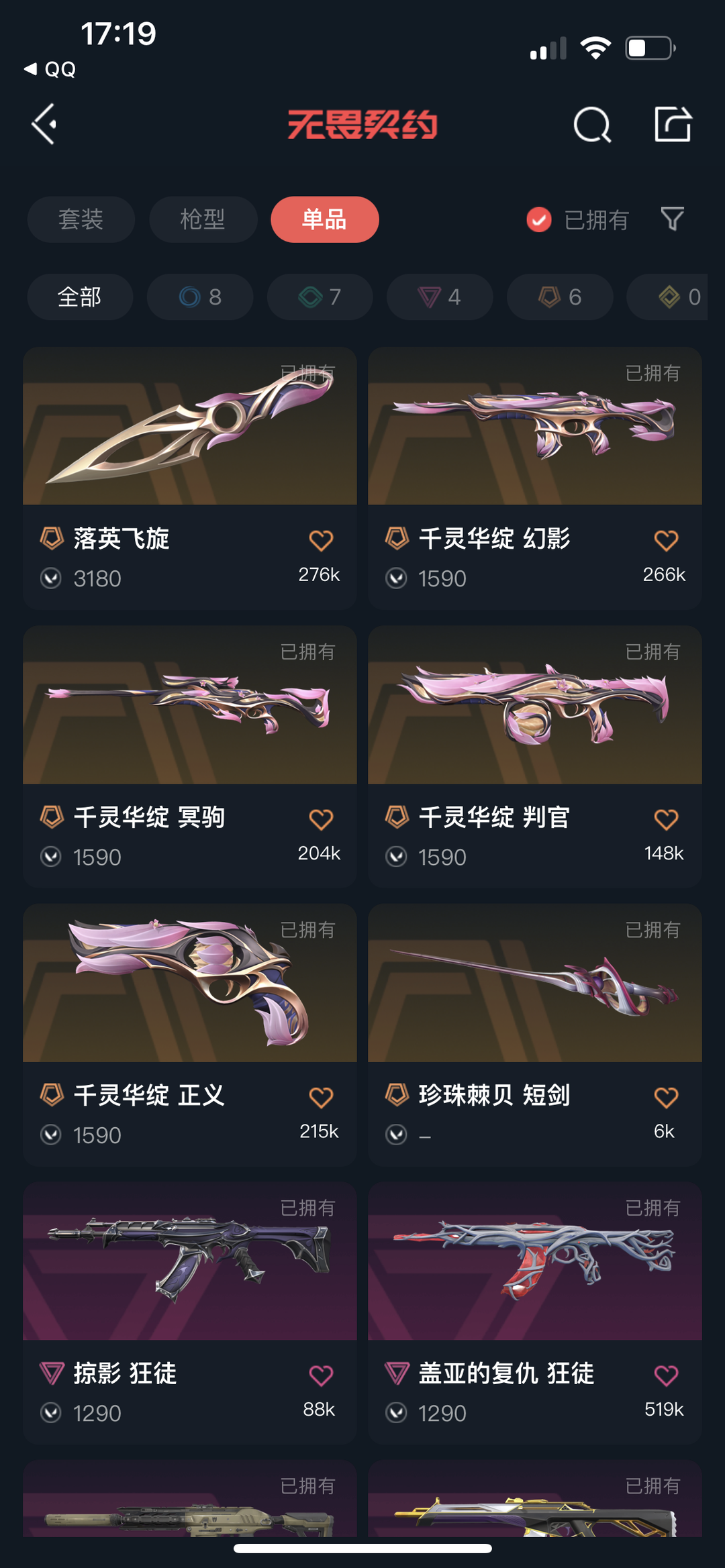The image size is (725, 1568).
Task: Filter by green tier with count 7
Action: pyautogui.click(x=320, y=297)
